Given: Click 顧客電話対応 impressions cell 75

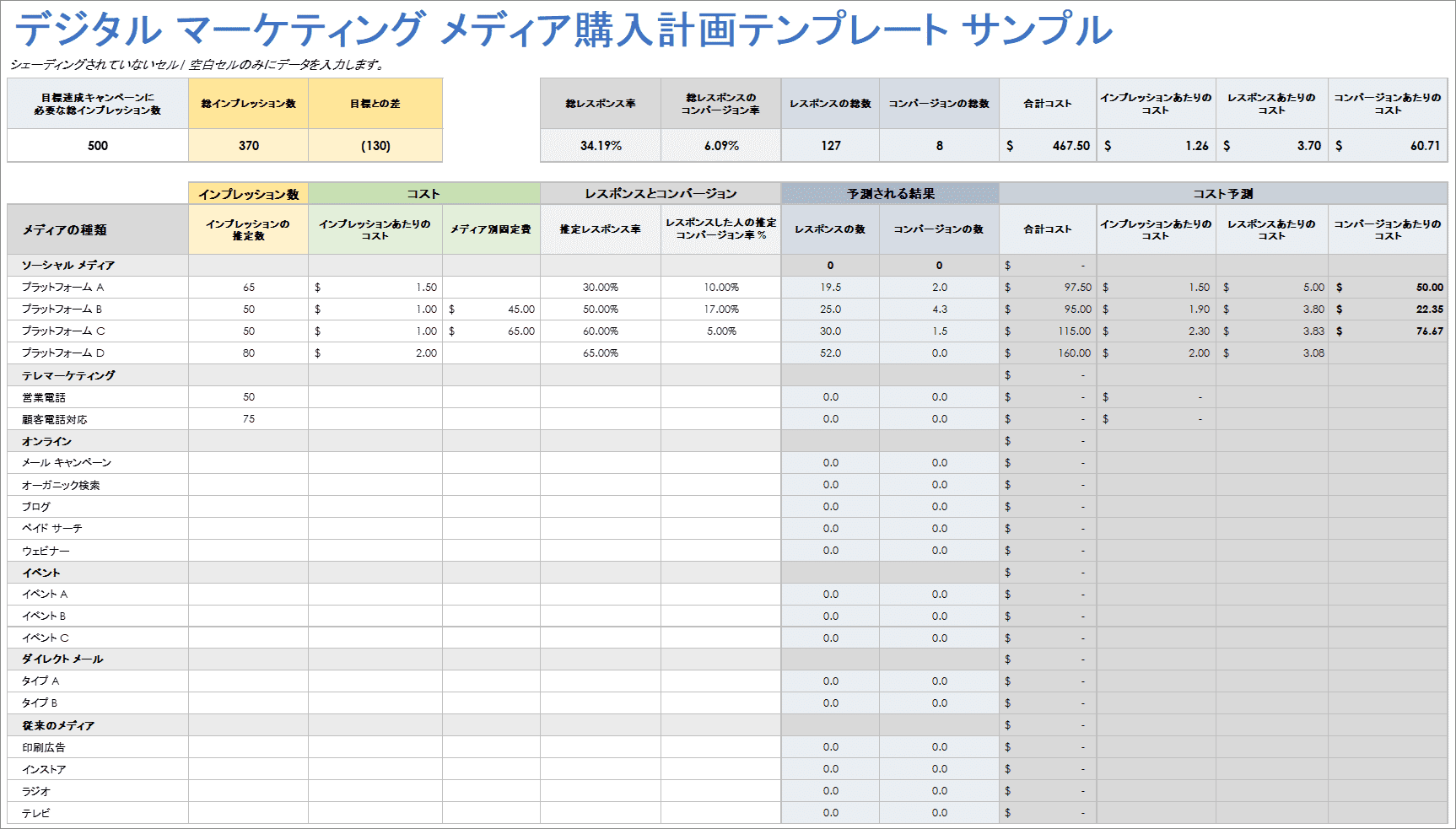Looking at the screenshot, I should (x=249, y=418).
